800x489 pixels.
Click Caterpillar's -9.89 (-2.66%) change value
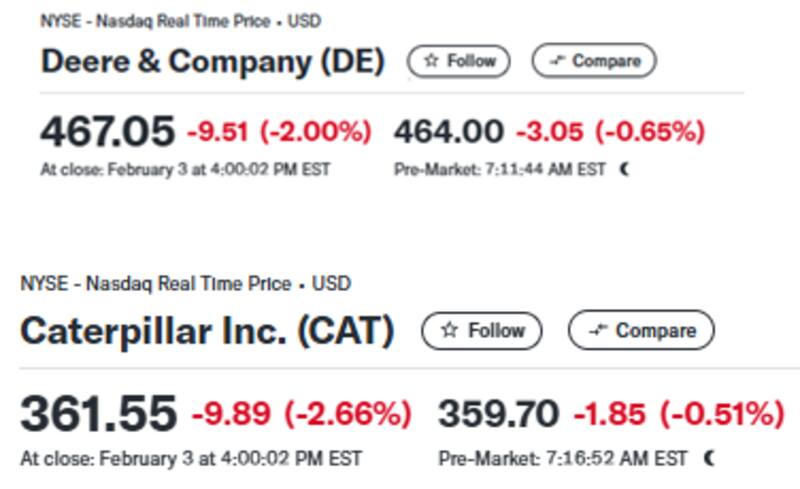coord(301,414)
